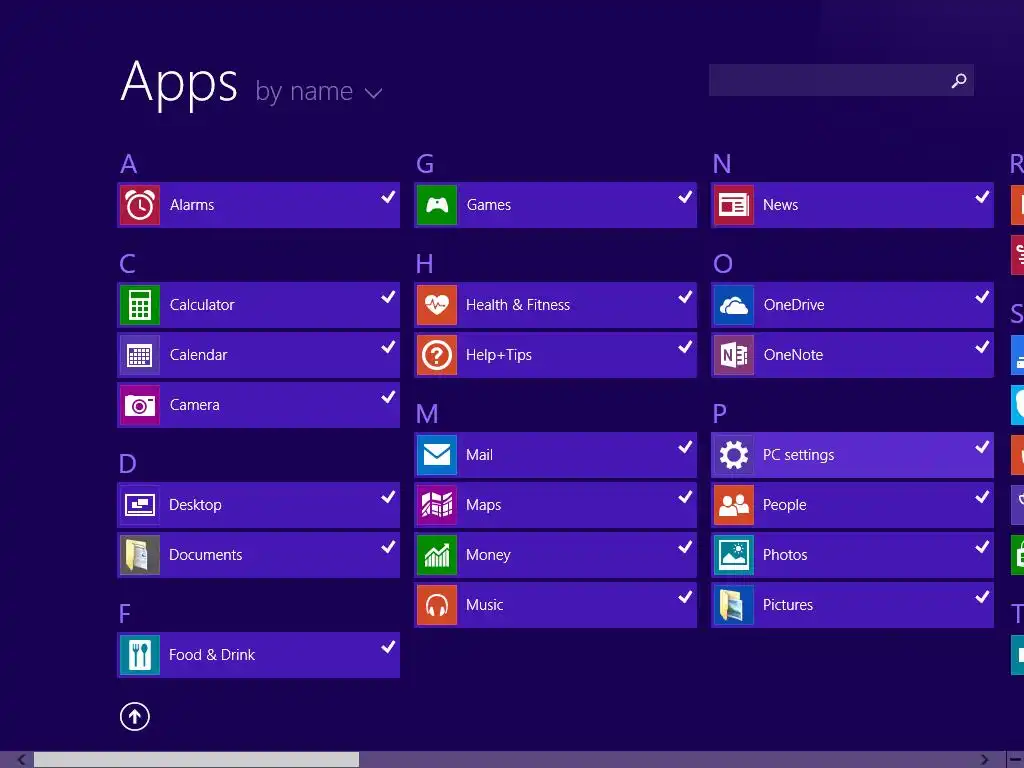Click the up arrow circle button
This screenshot has width=1024, height=768.
tap(135, 716)
